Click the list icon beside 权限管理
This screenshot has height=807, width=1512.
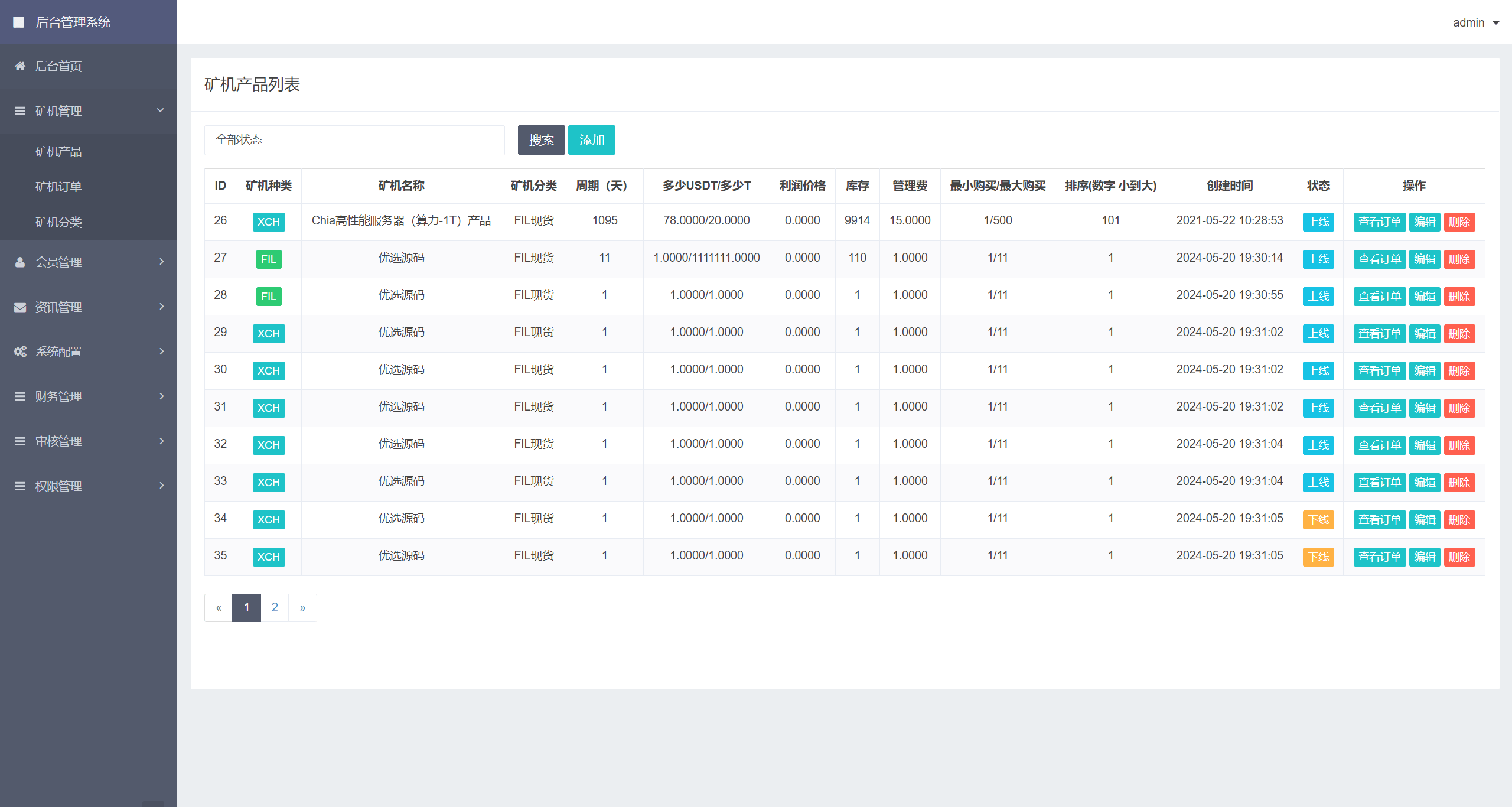tap(20, 486)
